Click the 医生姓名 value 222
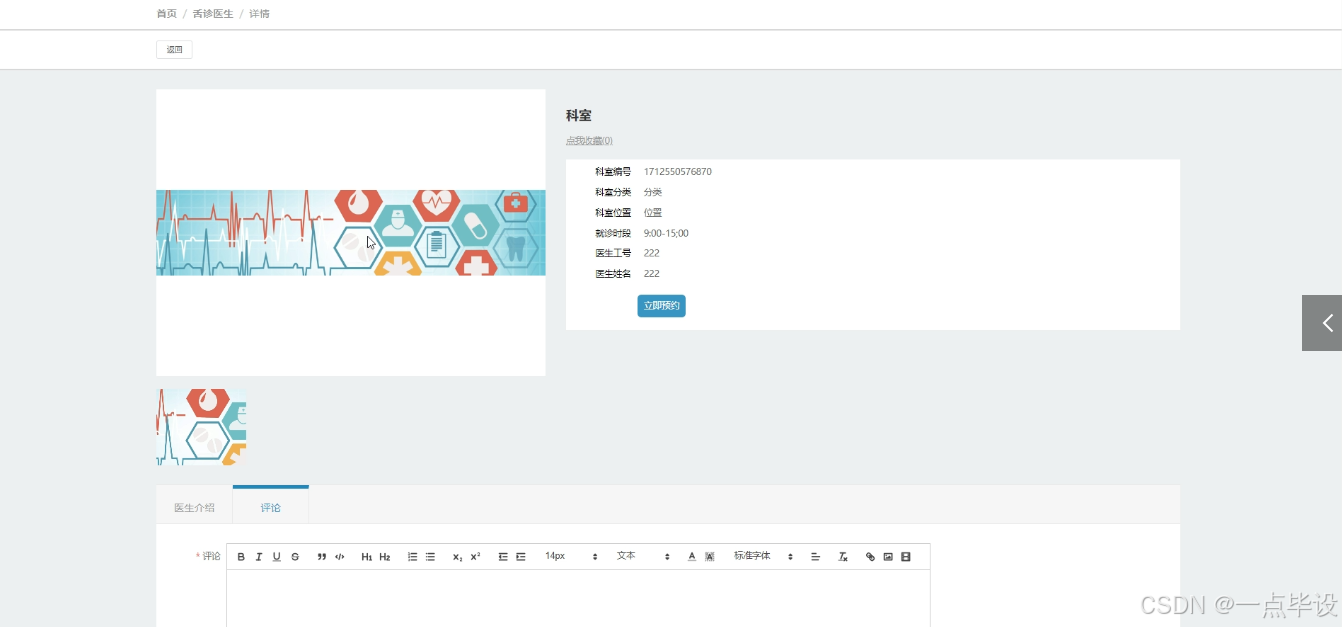Screen dimensions: 1342x627 click(x=652, y=273)
